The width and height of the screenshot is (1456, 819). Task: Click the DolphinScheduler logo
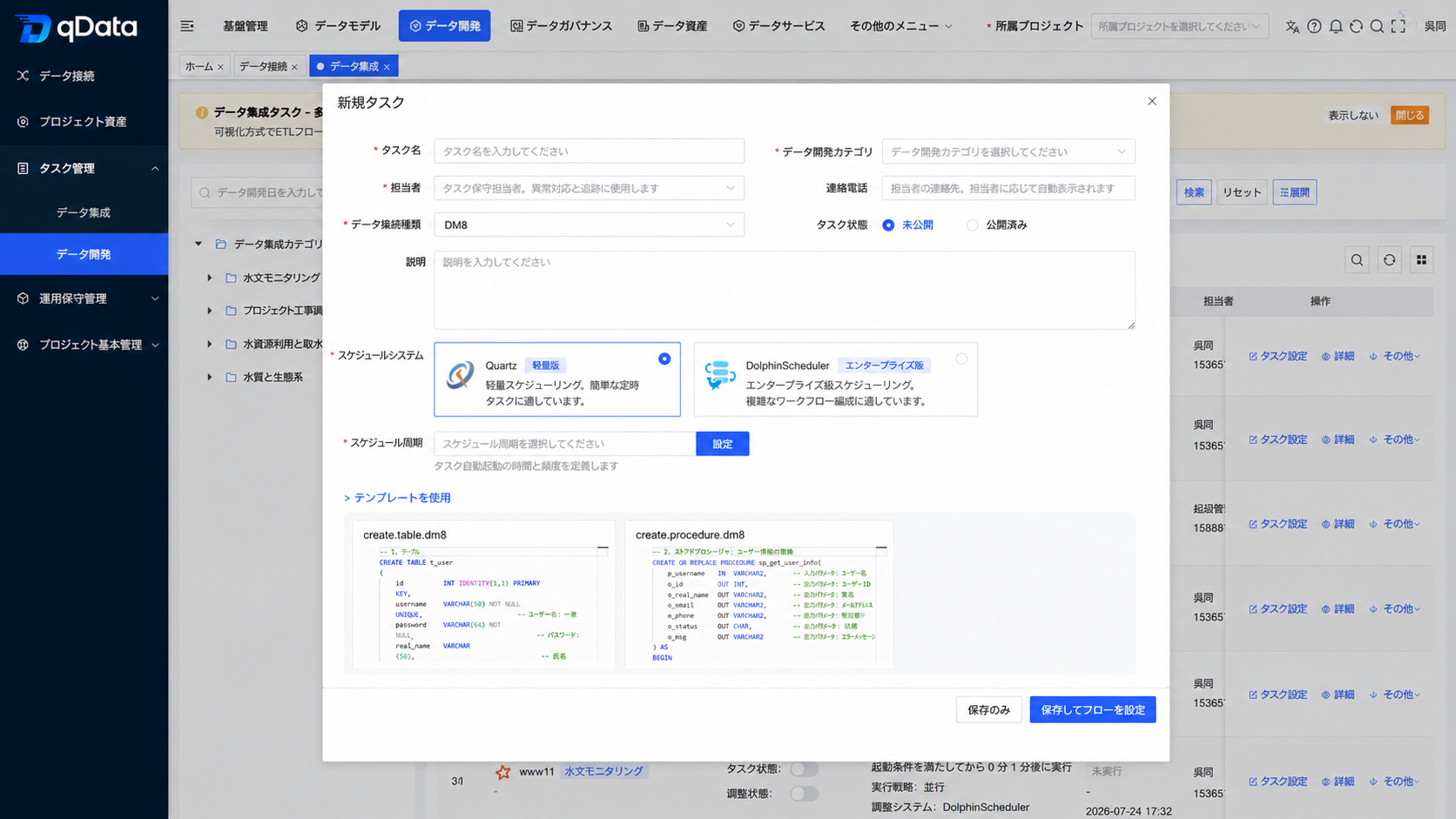[719, 375]
